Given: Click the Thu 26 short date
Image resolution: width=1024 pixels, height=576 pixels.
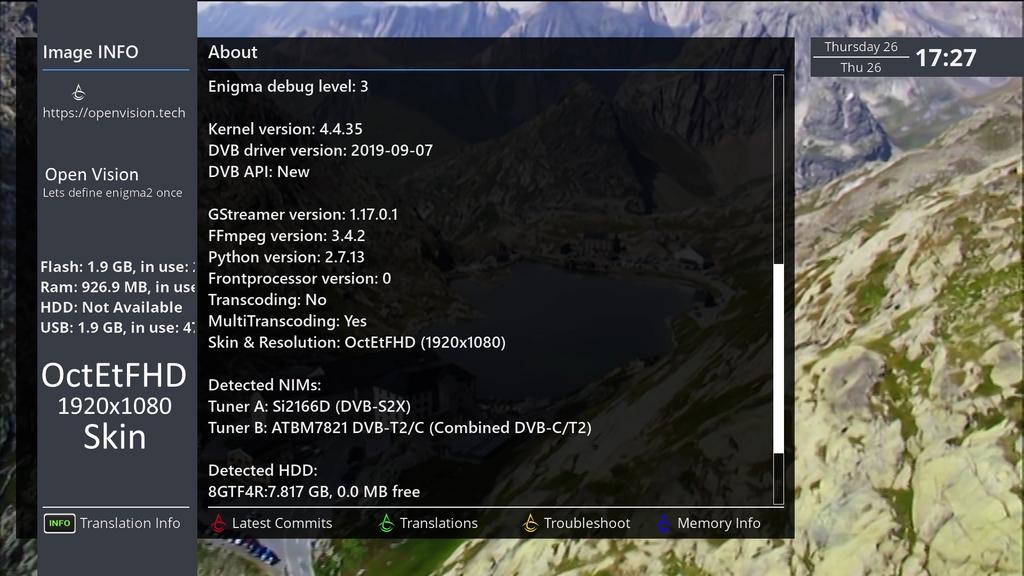Looking at the screenshot, I should point(861,67).
